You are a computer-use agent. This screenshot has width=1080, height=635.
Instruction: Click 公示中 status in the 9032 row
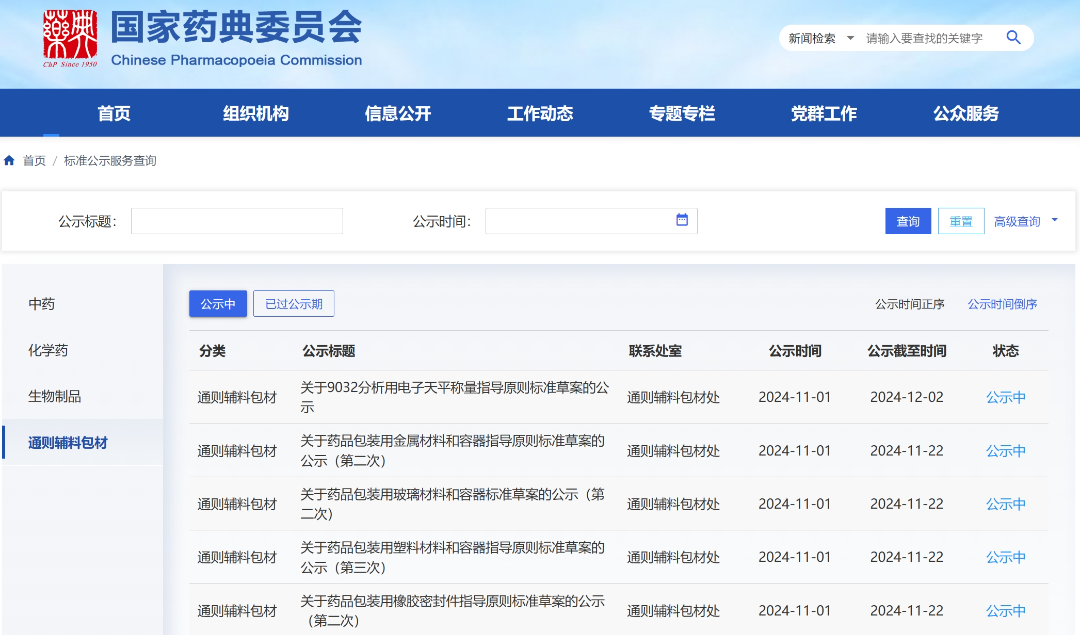pos(1006,397)
